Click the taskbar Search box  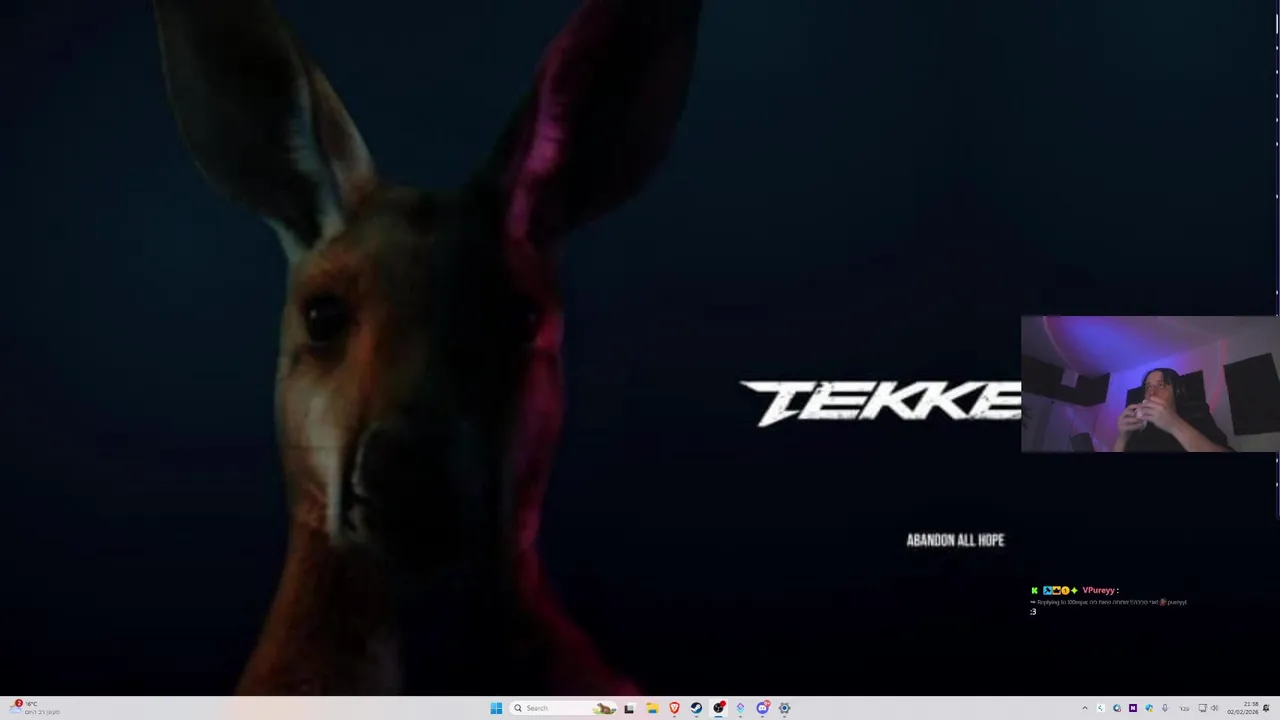click(x=563, y=708)
